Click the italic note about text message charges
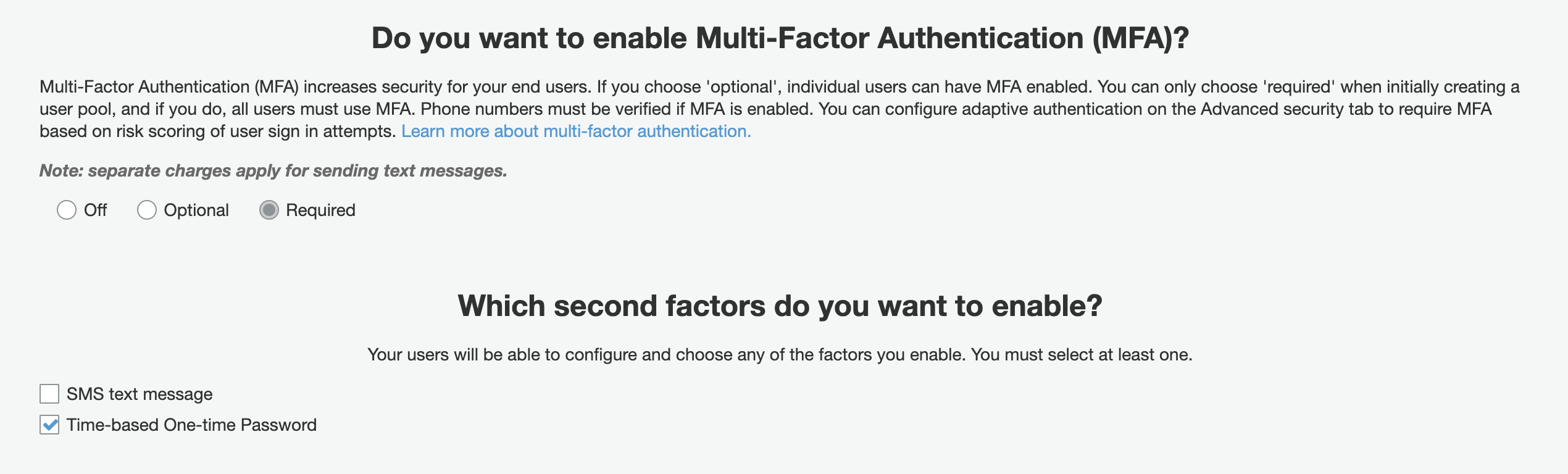 point(273,171)
